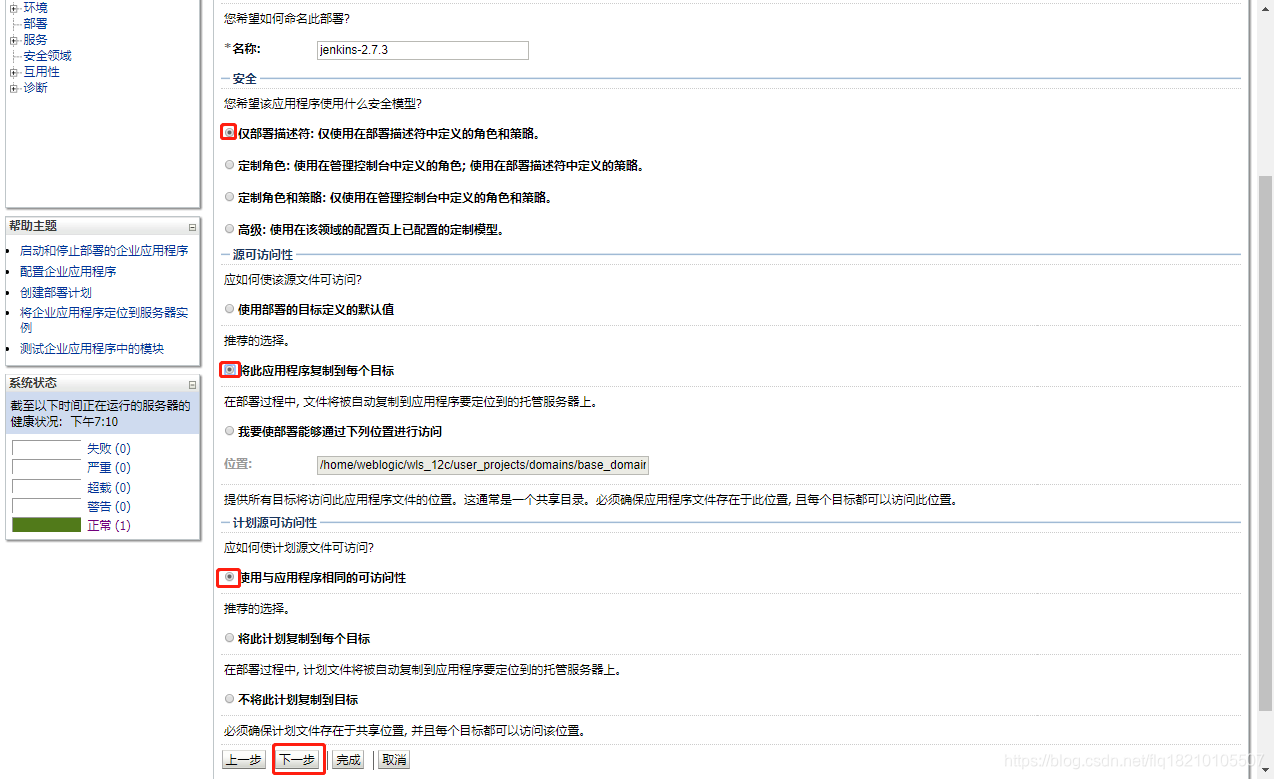This screenshot has width=1274, height=779.
Task: Open the 配置企业应用程序 help link
Action: tap(67, 270)
